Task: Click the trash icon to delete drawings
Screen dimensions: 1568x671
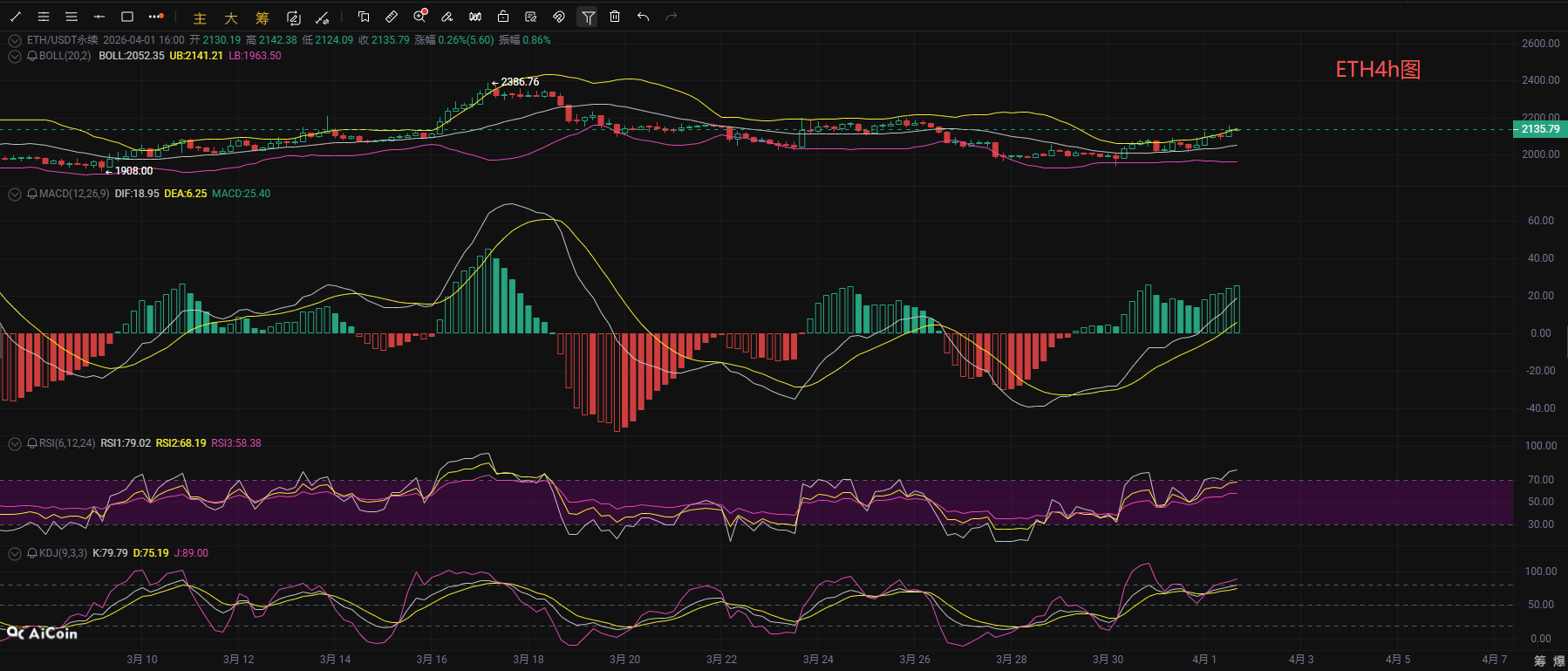Action: coord(615,17)
